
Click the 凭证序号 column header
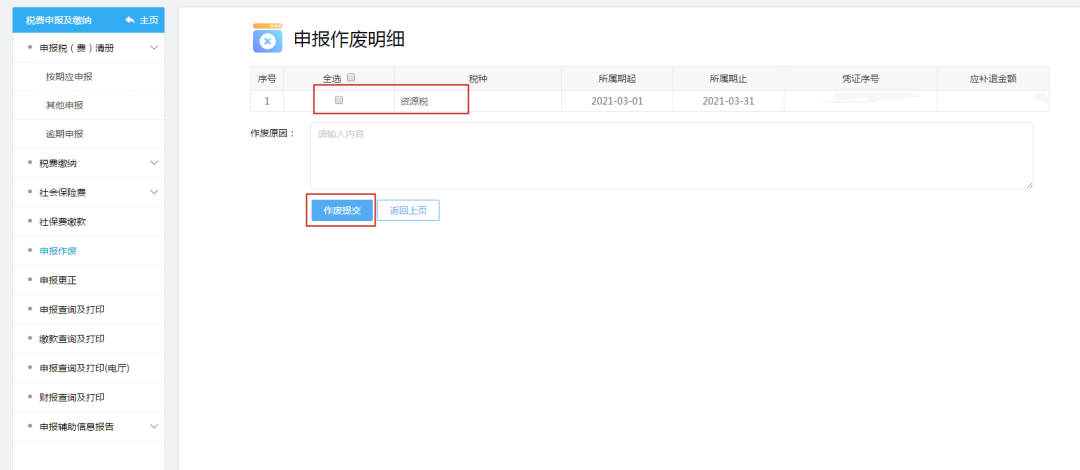click(860, 79)
